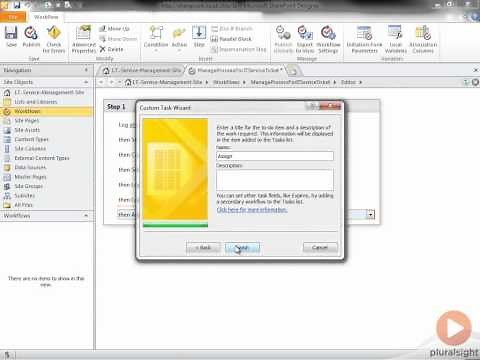Image resolution: width=480 pixels, height=360 pixels.
Task: Click the Step 1 title
Action: [116, 107]
